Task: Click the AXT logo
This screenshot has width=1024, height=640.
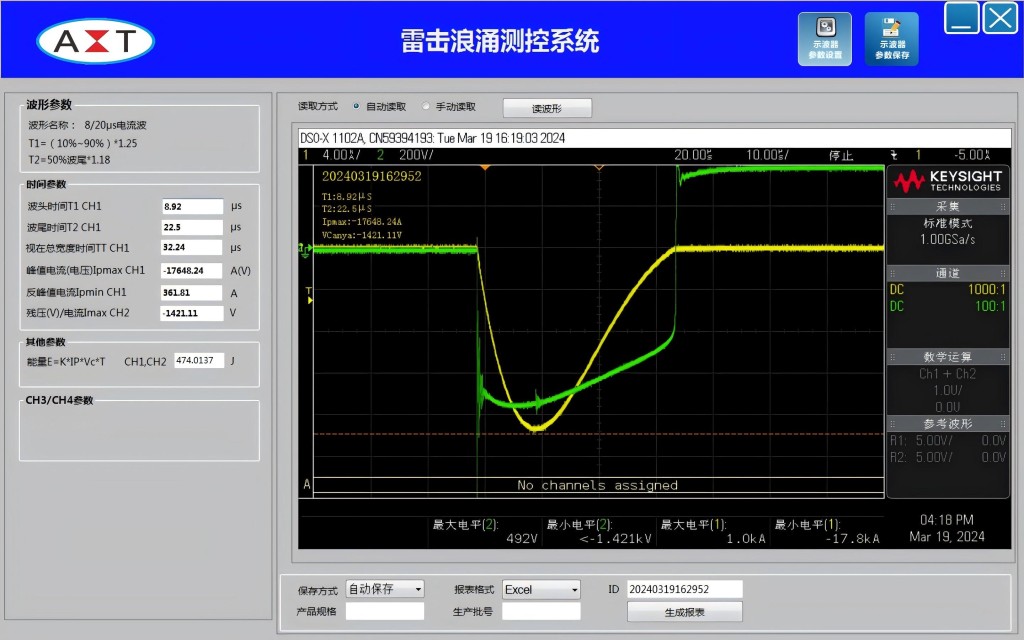Action: click(x=96, y=41)
